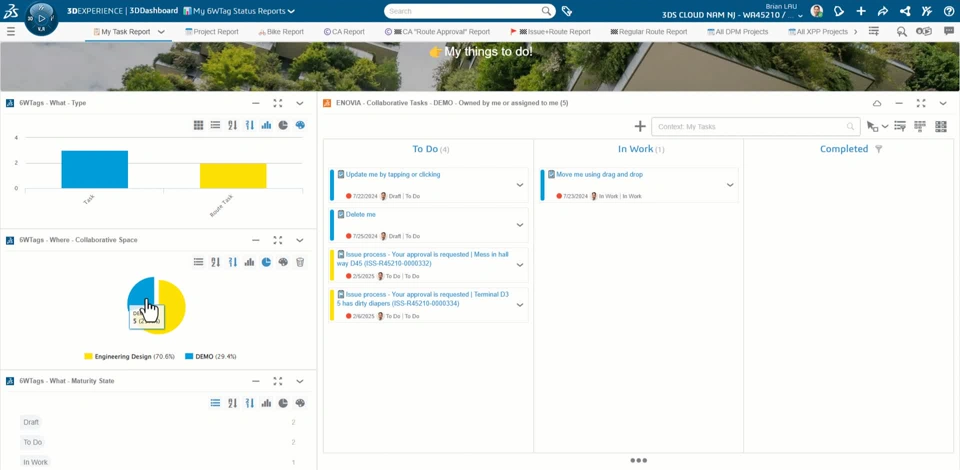The image size is (960, 470).
Task: Open the My Task Report tab dropdown arrow
Action: coord(161,32)
